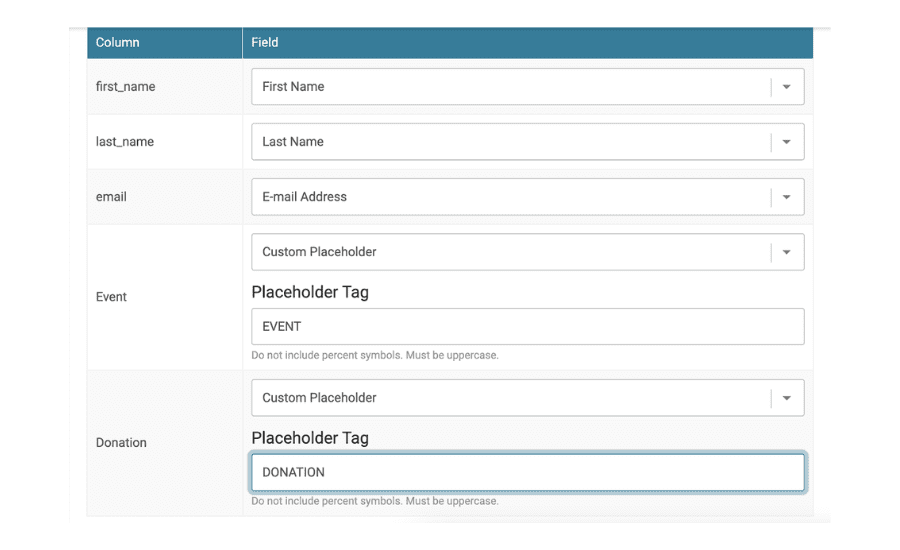
Task: Open the First Name field dropdown
Action: 527,87
